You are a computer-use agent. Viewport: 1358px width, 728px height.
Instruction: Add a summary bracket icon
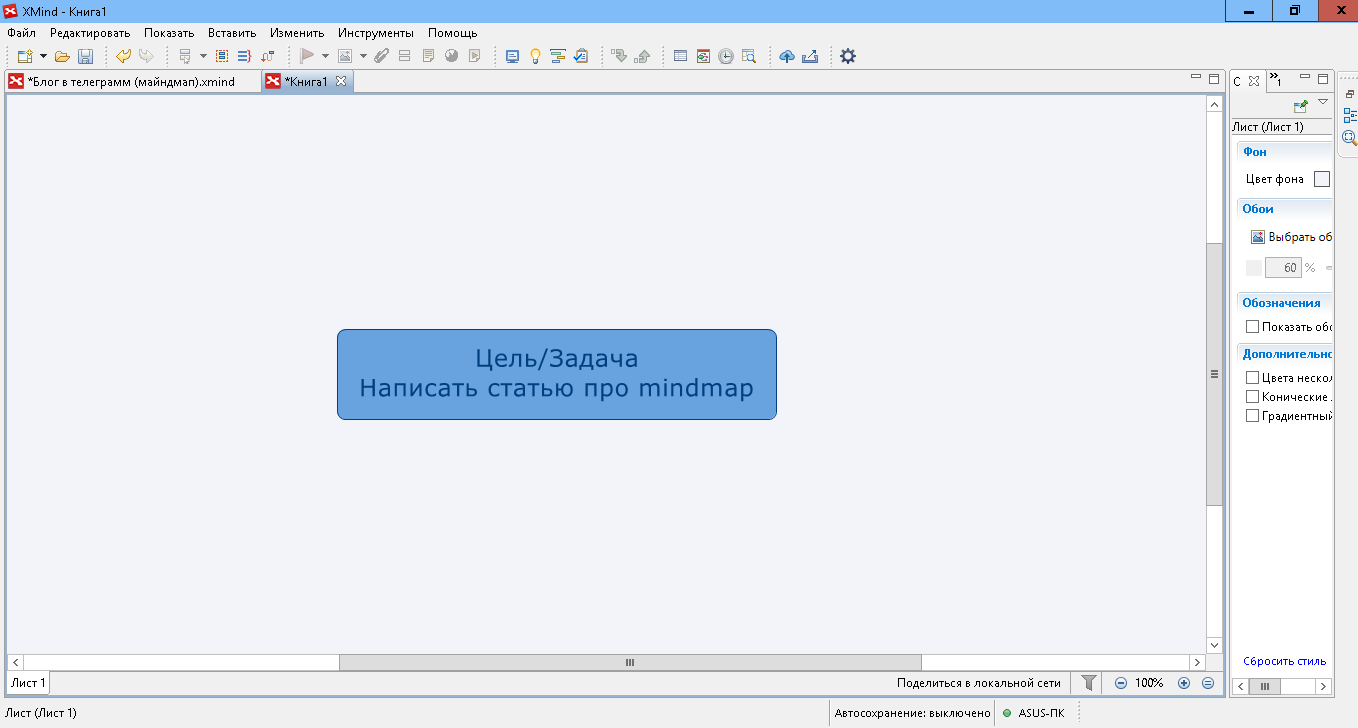coord(244,56)
